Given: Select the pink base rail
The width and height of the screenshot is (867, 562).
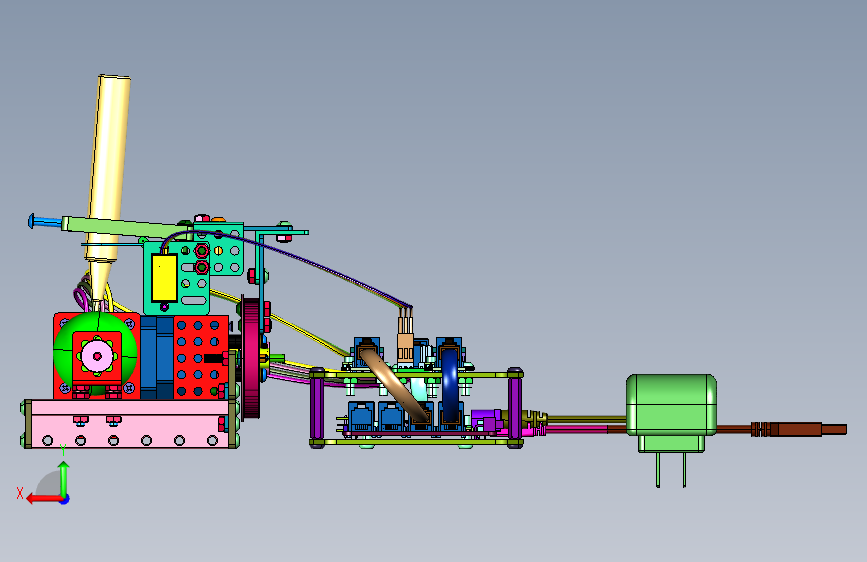Looking at the screenshot, I should pyautogui.click(x=130, y=424).
